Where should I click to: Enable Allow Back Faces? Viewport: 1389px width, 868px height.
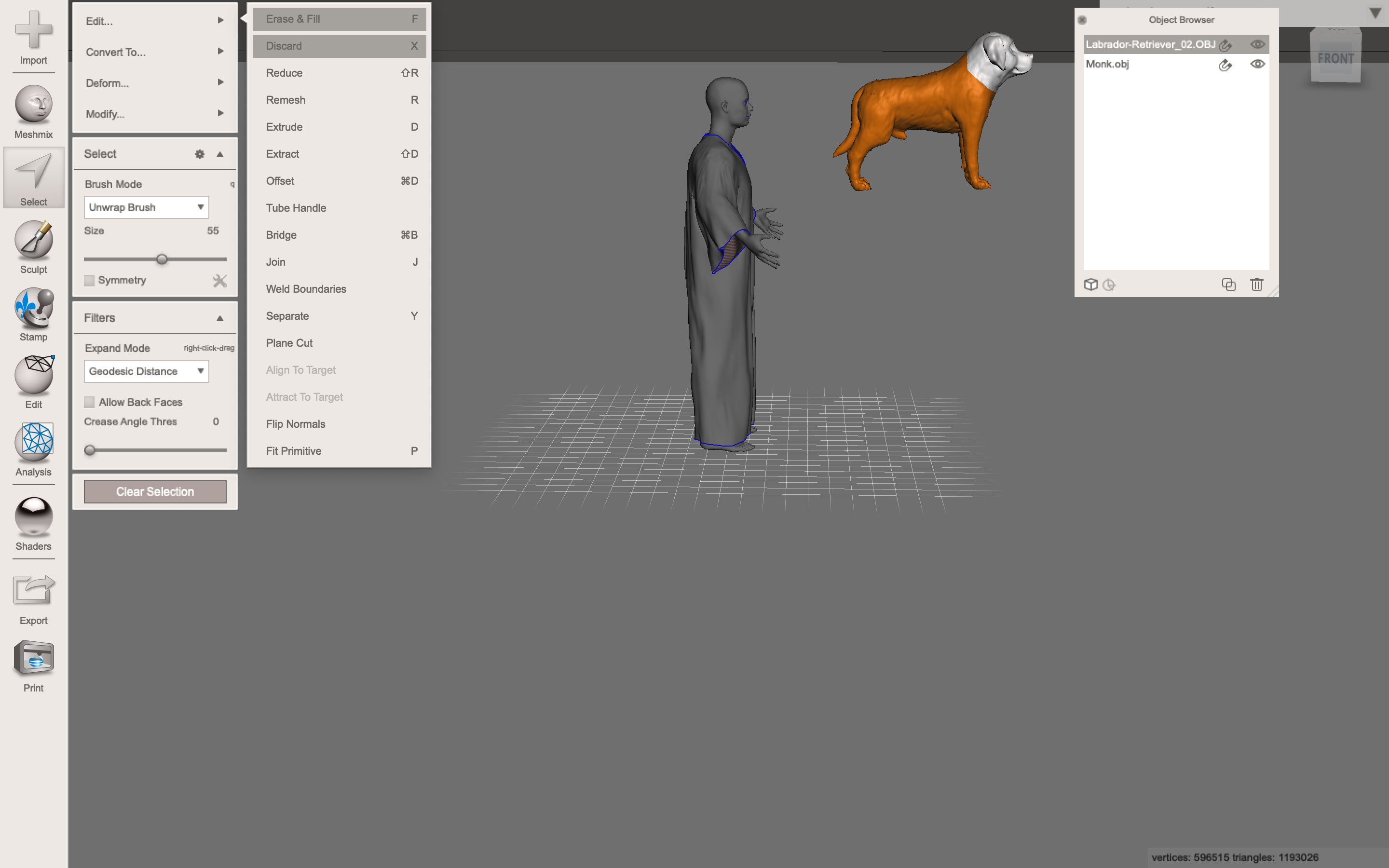coord(89,402)
